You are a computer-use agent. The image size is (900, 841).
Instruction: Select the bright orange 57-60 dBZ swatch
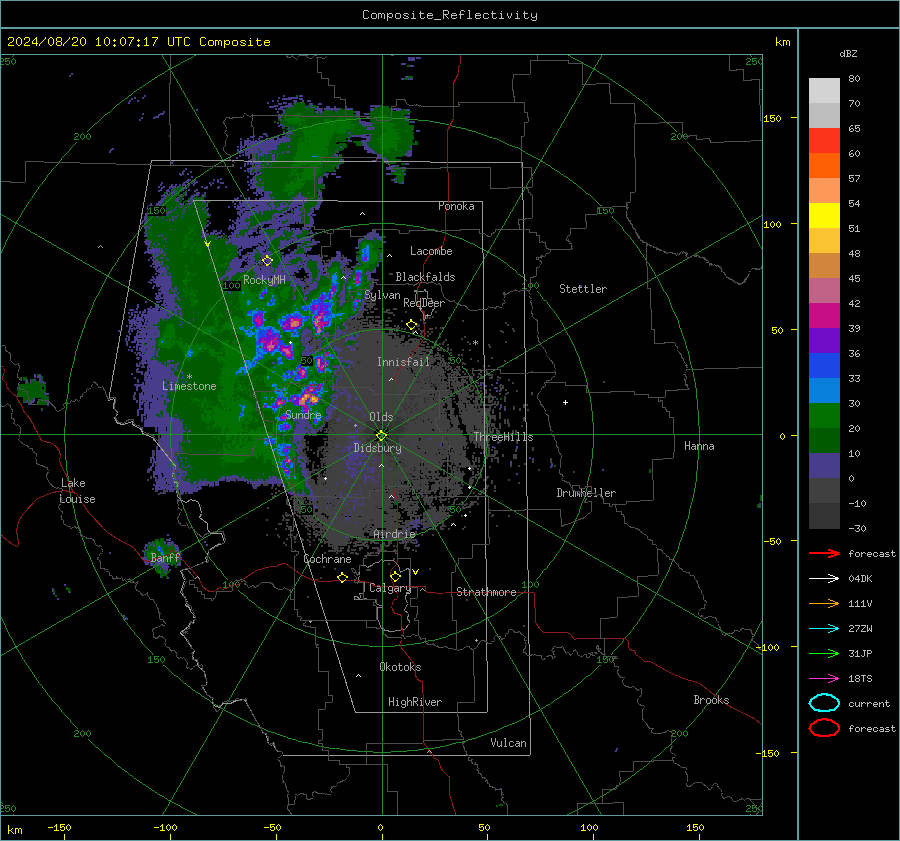[x=824, y=166]
